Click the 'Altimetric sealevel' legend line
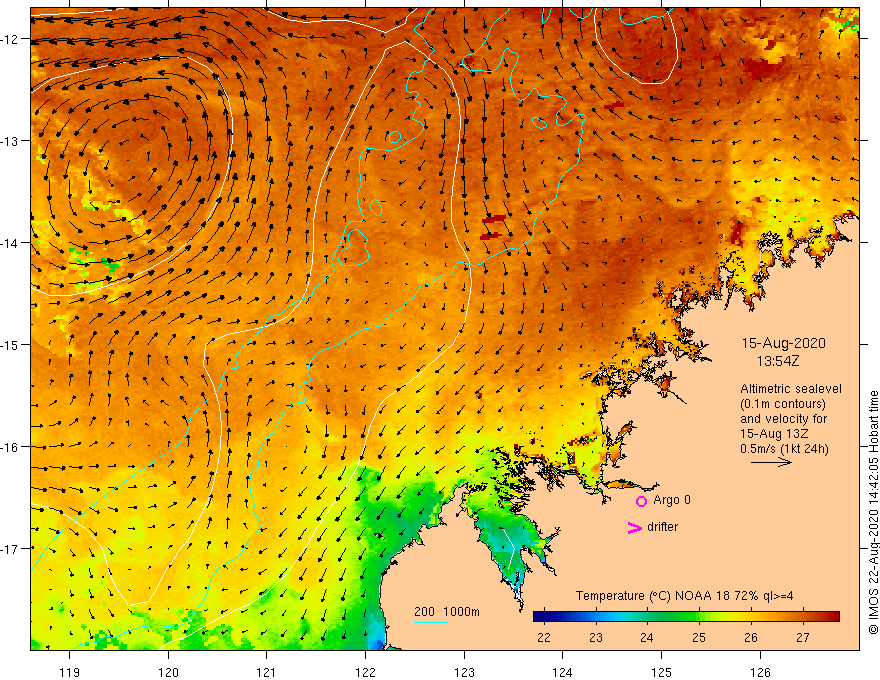 tap(791, 389)
